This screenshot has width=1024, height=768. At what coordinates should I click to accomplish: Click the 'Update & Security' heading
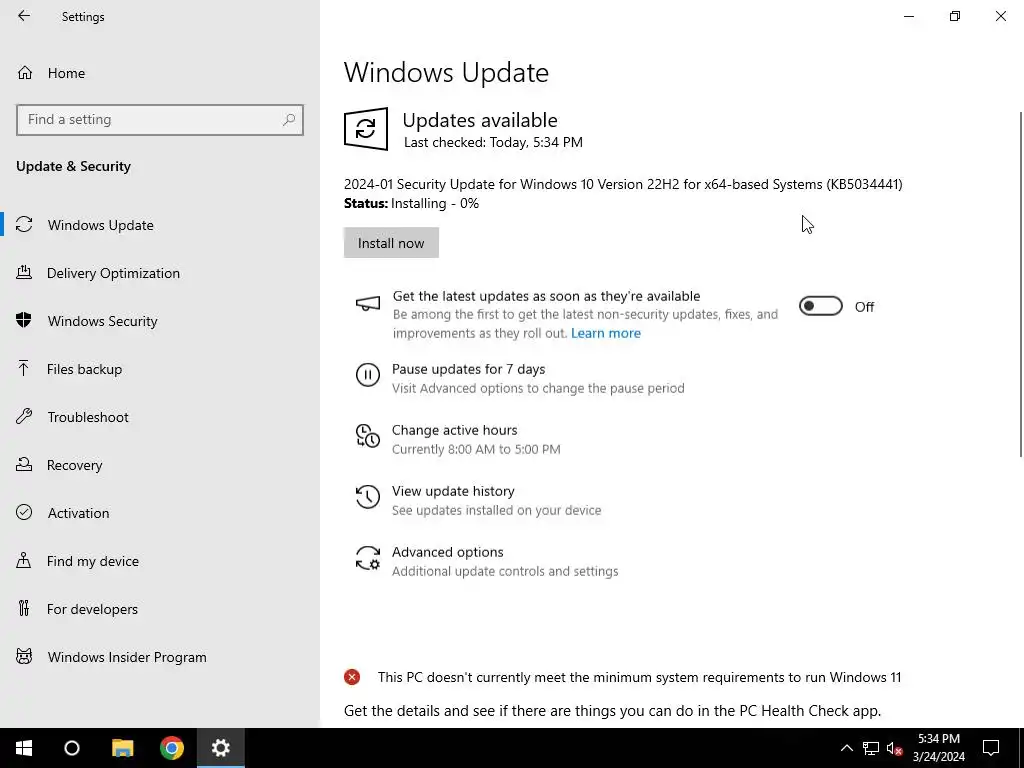click(73, 166)
